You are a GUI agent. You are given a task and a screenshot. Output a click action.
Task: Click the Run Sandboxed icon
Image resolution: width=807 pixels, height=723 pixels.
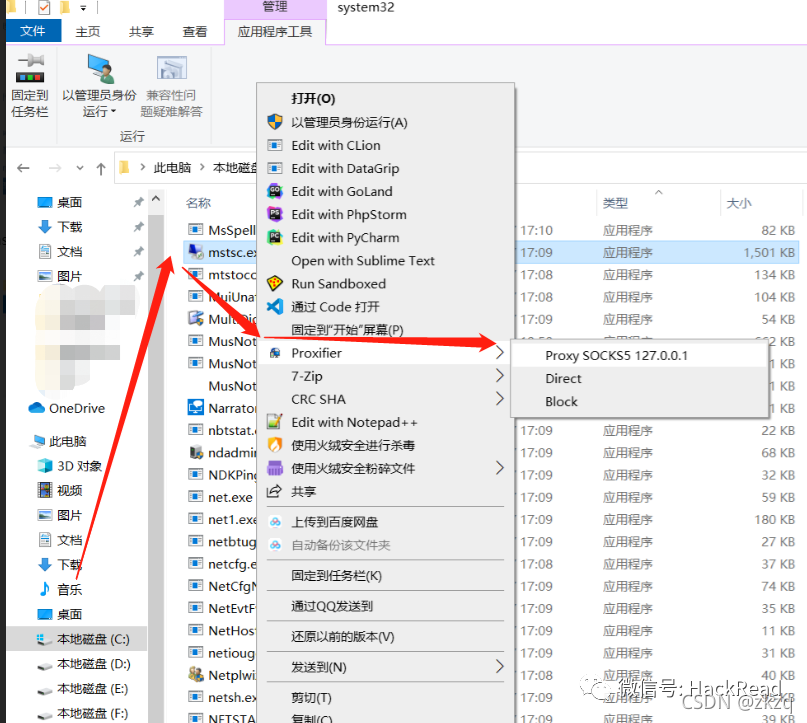click(x=275, y=284)
